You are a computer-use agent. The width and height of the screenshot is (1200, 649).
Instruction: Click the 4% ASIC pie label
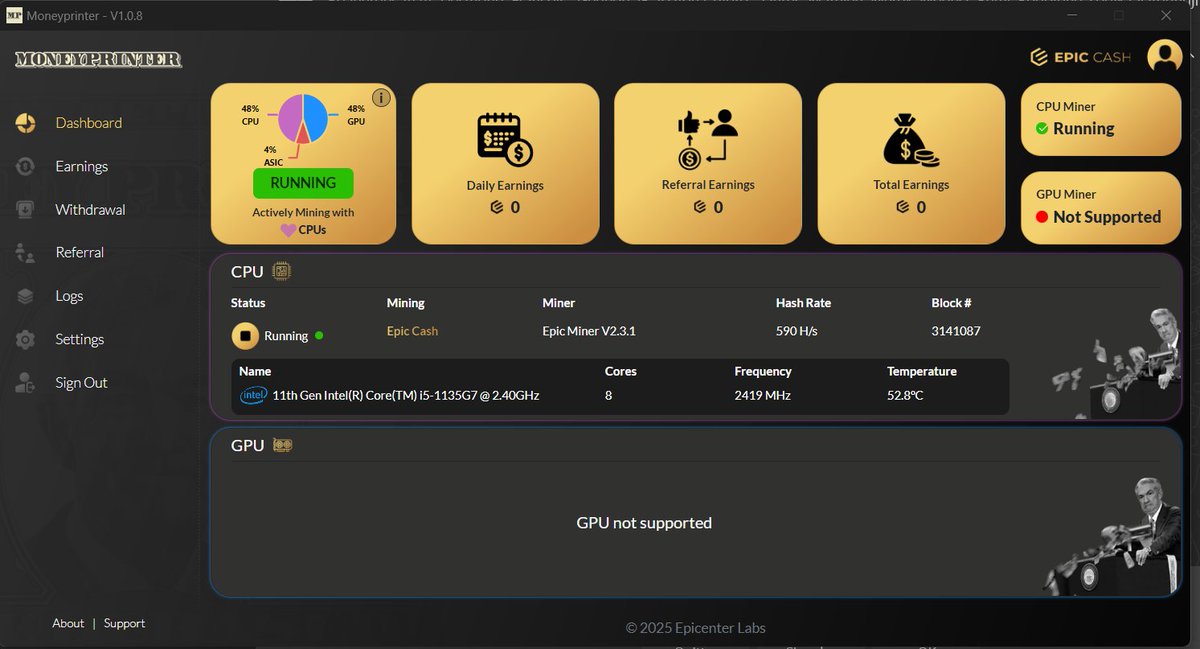coord(271,156)
